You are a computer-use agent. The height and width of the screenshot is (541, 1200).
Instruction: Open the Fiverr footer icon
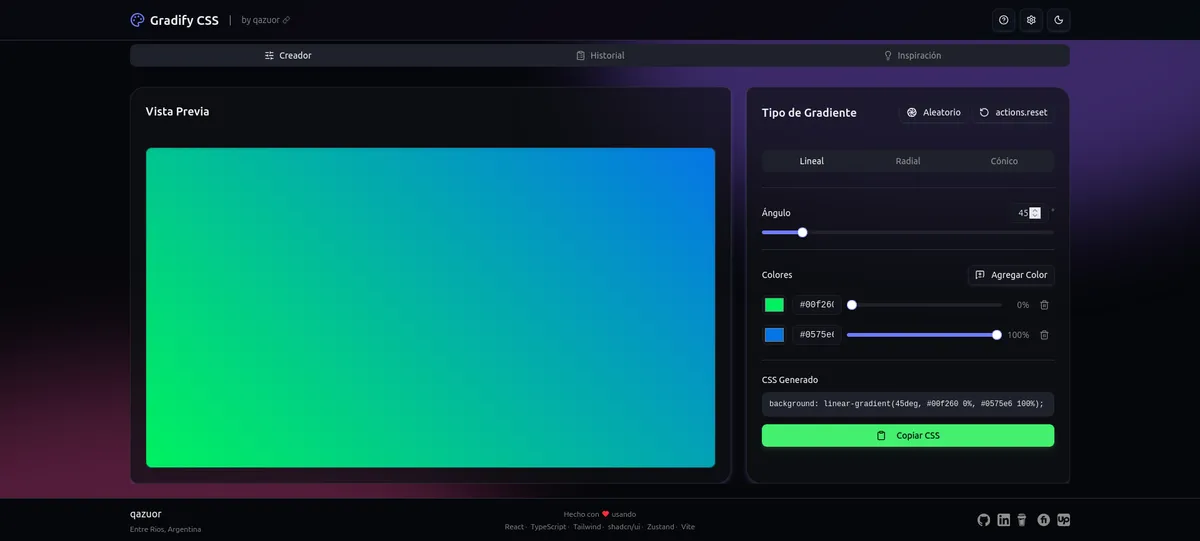click(1043, 520)
